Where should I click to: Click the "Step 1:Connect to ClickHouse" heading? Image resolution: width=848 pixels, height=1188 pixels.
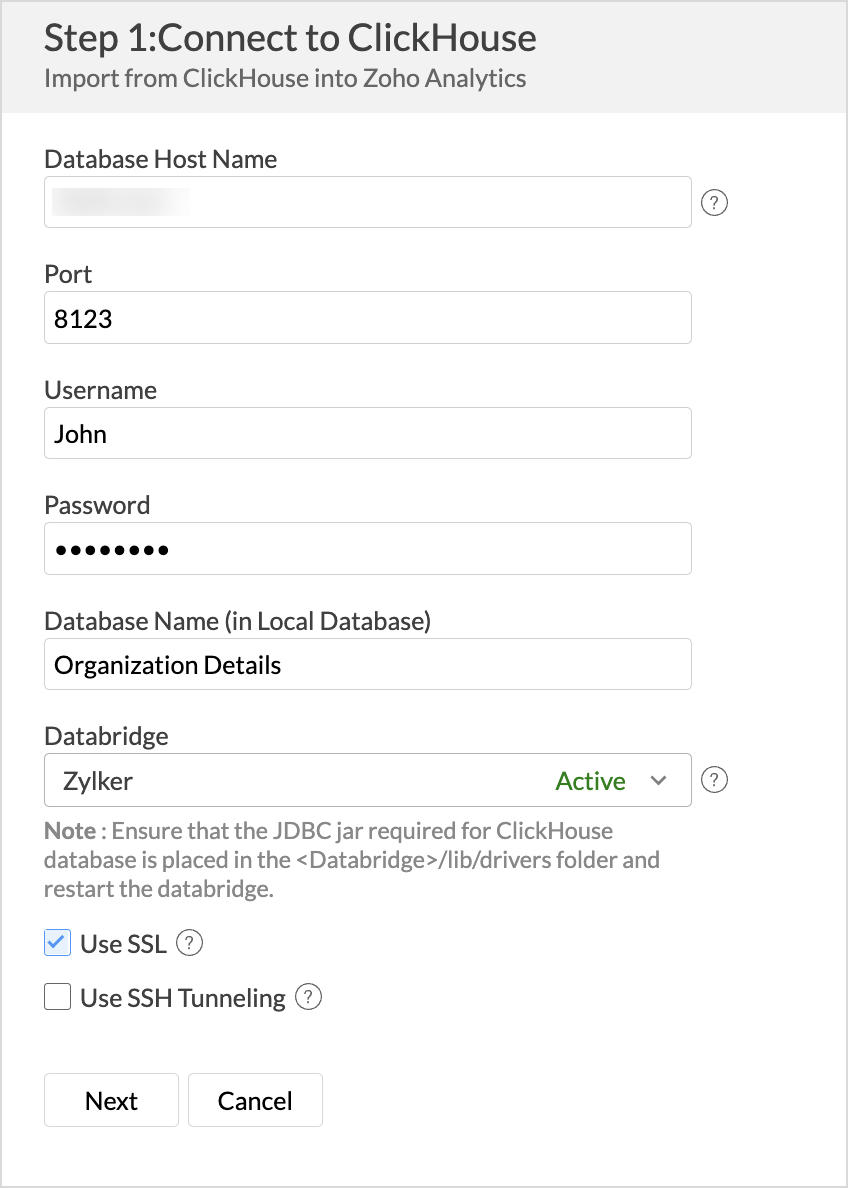pyautogui.click(x=290, y=38)
